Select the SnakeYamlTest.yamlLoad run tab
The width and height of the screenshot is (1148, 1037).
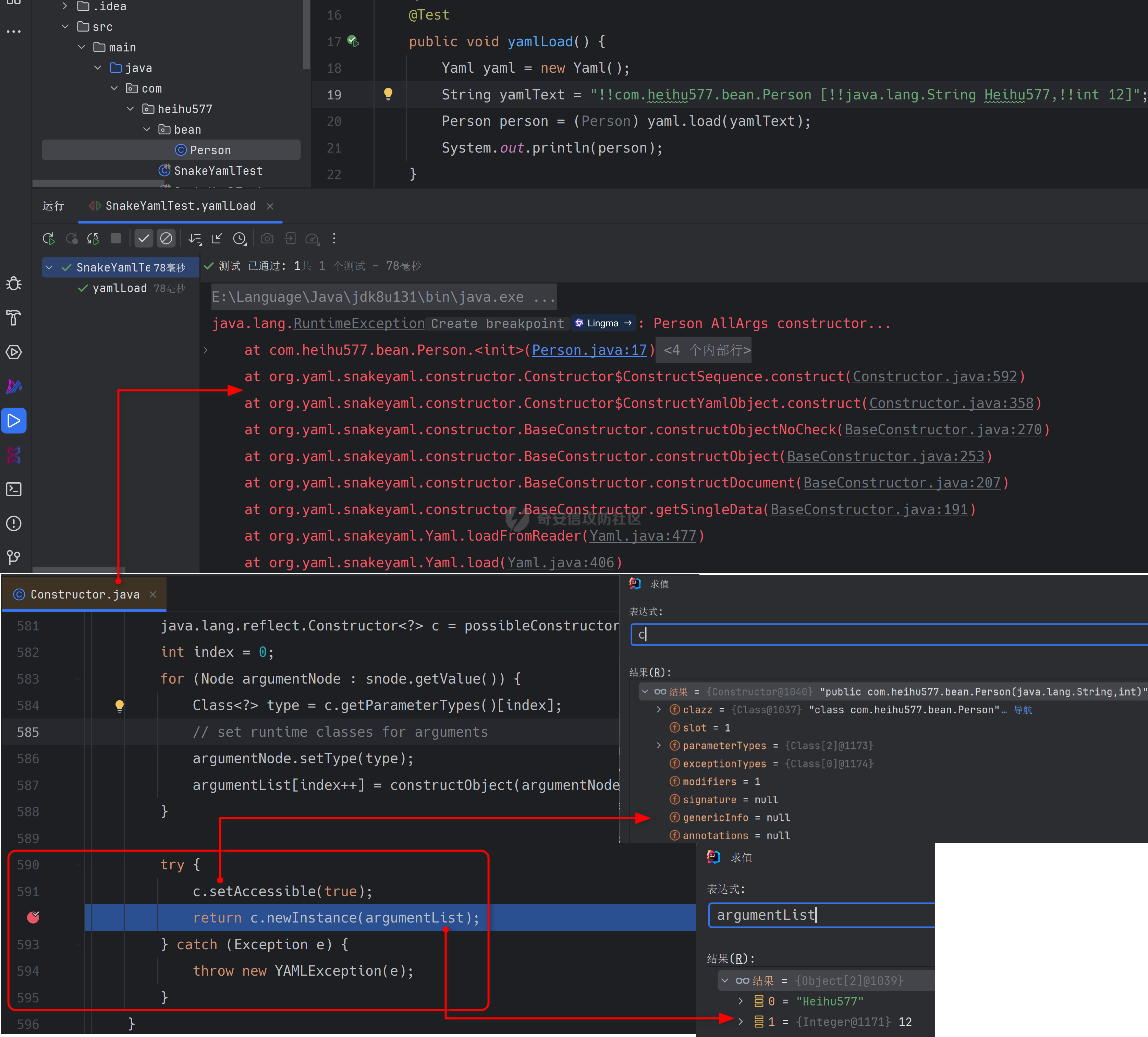click(x=181, y=206)
